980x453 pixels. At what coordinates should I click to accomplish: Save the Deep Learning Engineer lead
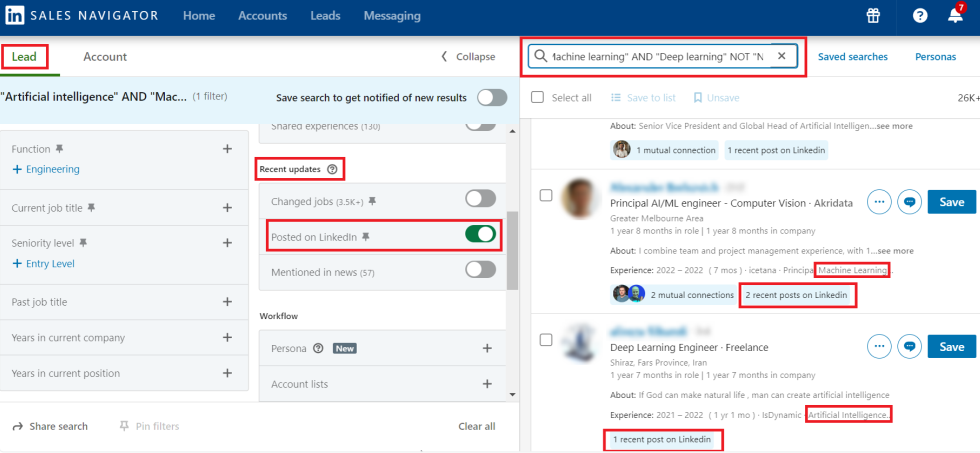tap(952, 347)
